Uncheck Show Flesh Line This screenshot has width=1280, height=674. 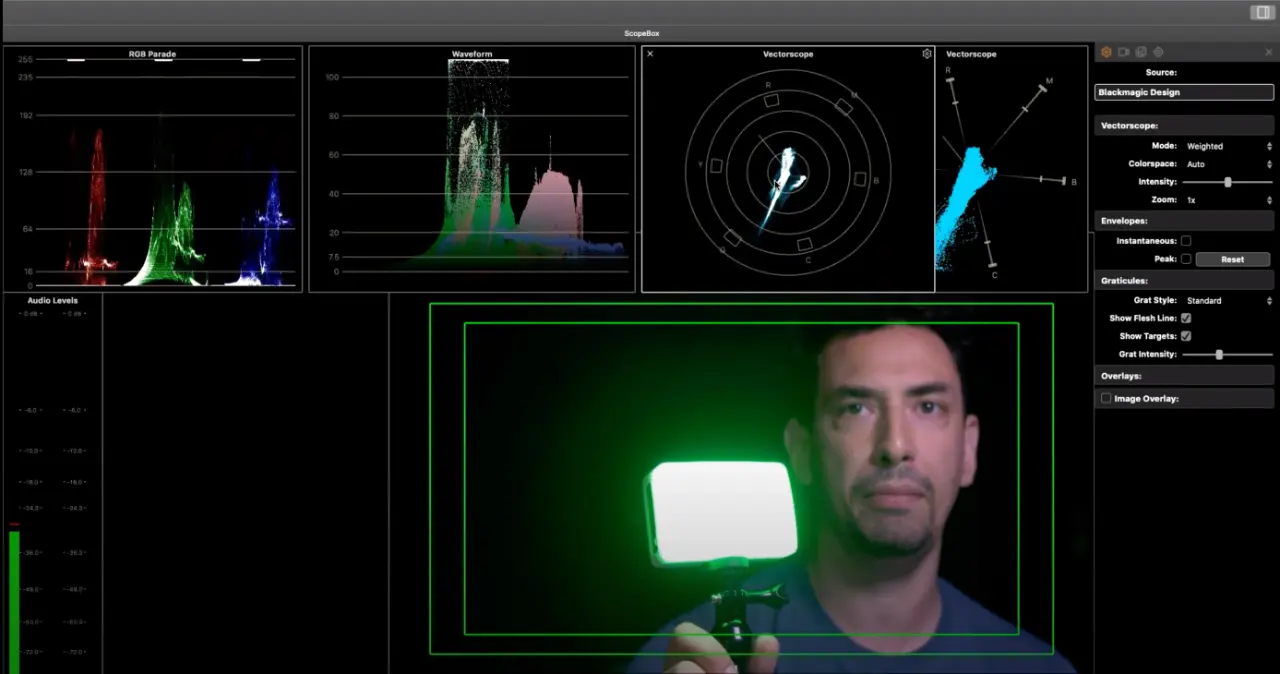1186,318
